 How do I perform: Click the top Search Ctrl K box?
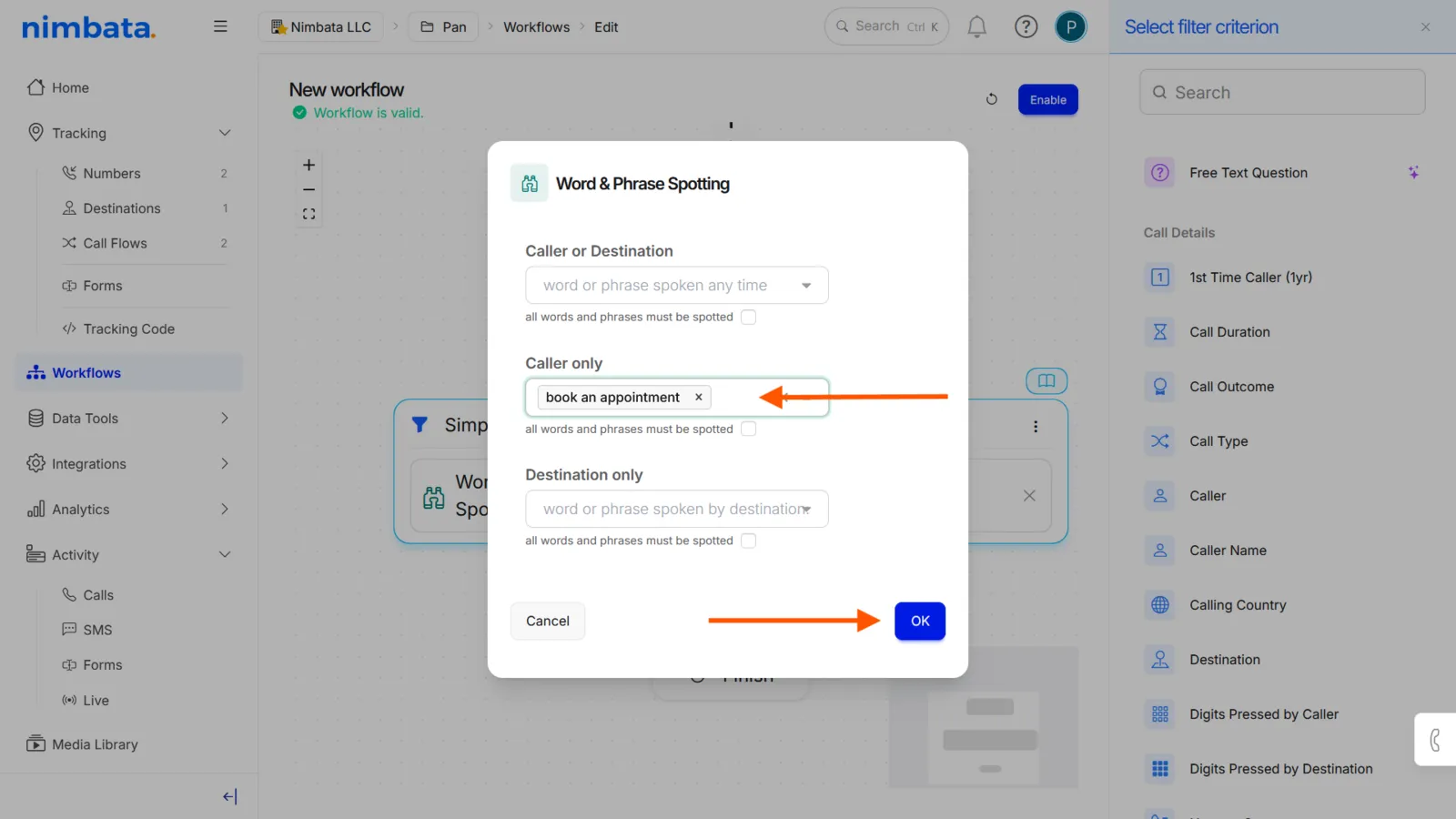(886, 26)
